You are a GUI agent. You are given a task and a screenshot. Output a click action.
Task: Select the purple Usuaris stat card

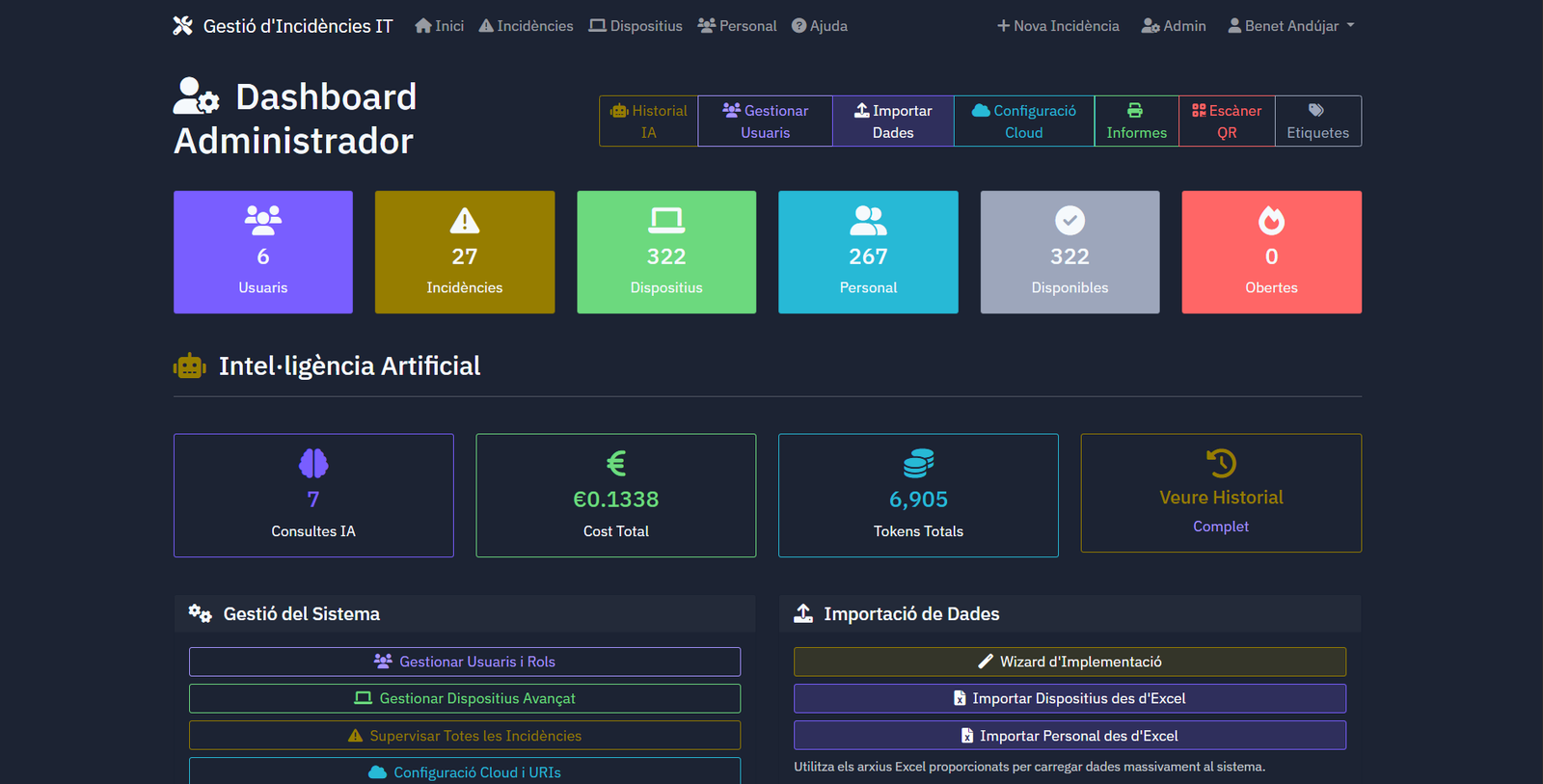tap(263, 252)
